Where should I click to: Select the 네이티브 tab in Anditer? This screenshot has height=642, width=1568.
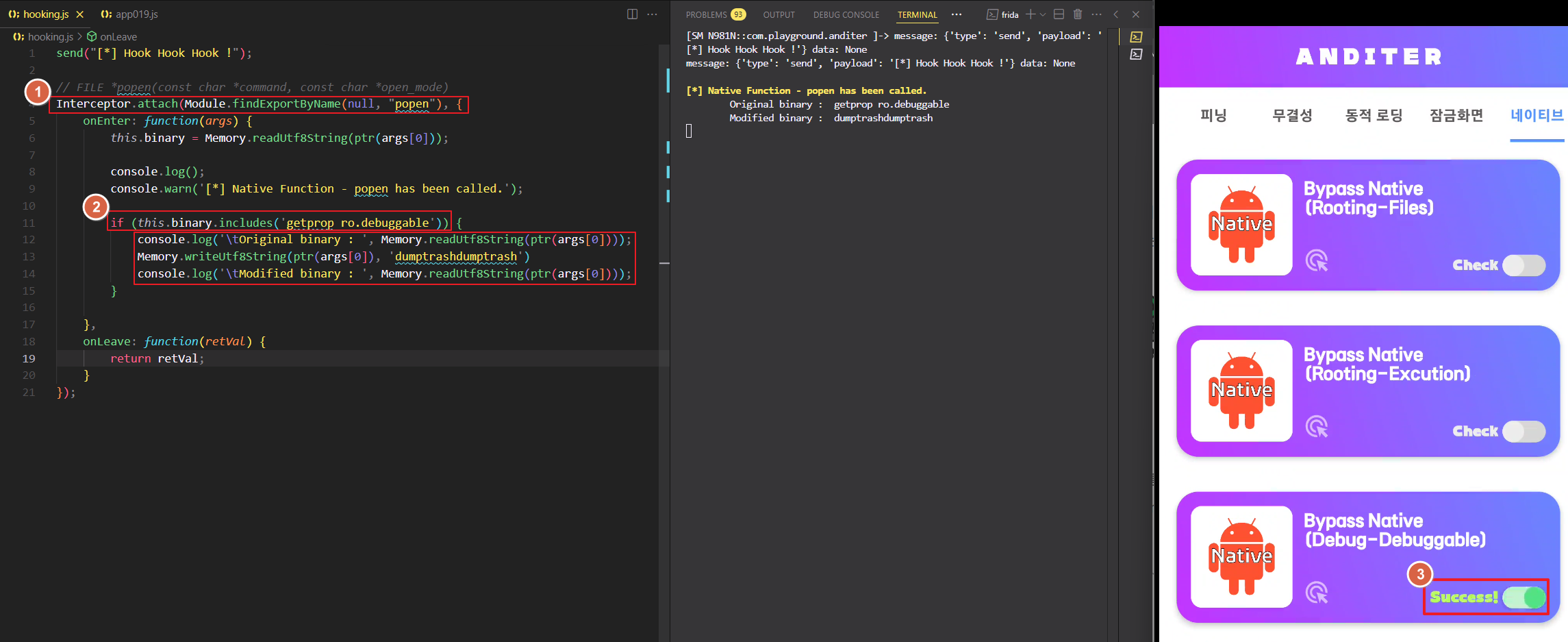[x=1537, y=115]
